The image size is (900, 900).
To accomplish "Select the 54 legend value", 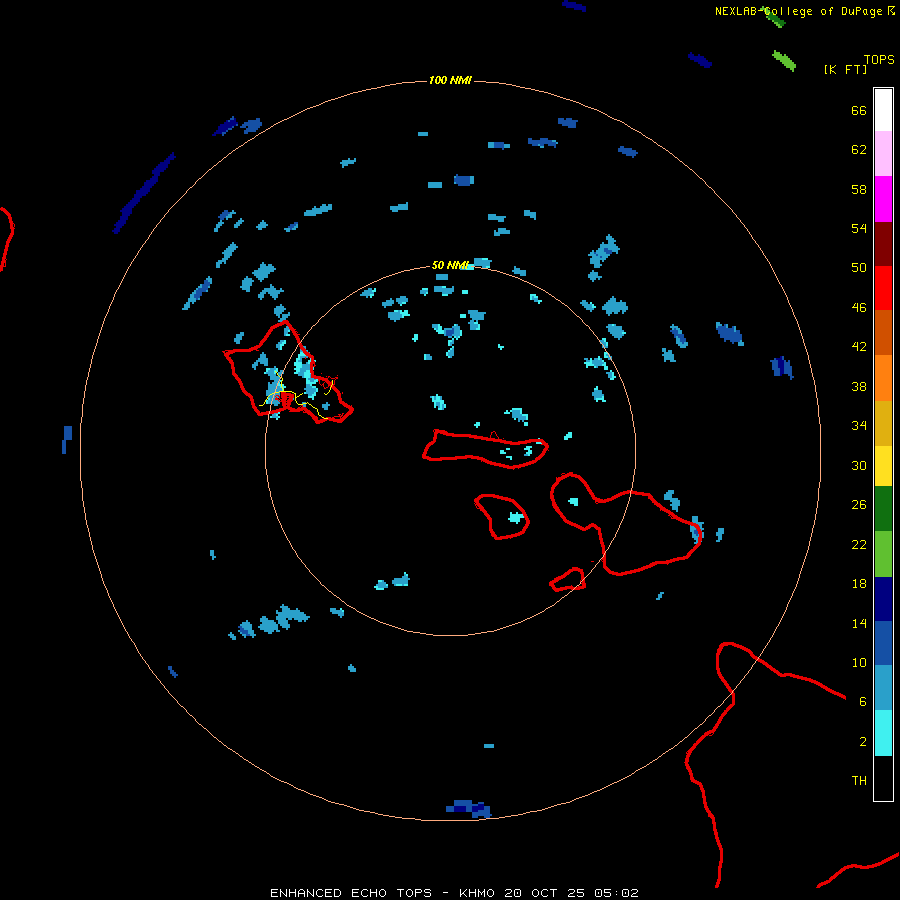I will click(859, 228).
